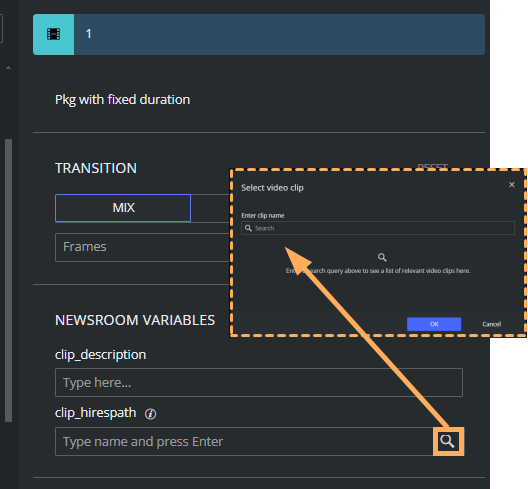This screenshot has width=528, height=489.
Task: Click the magnifier icon above the empty results hint
Action: click(x=382, y=258)
